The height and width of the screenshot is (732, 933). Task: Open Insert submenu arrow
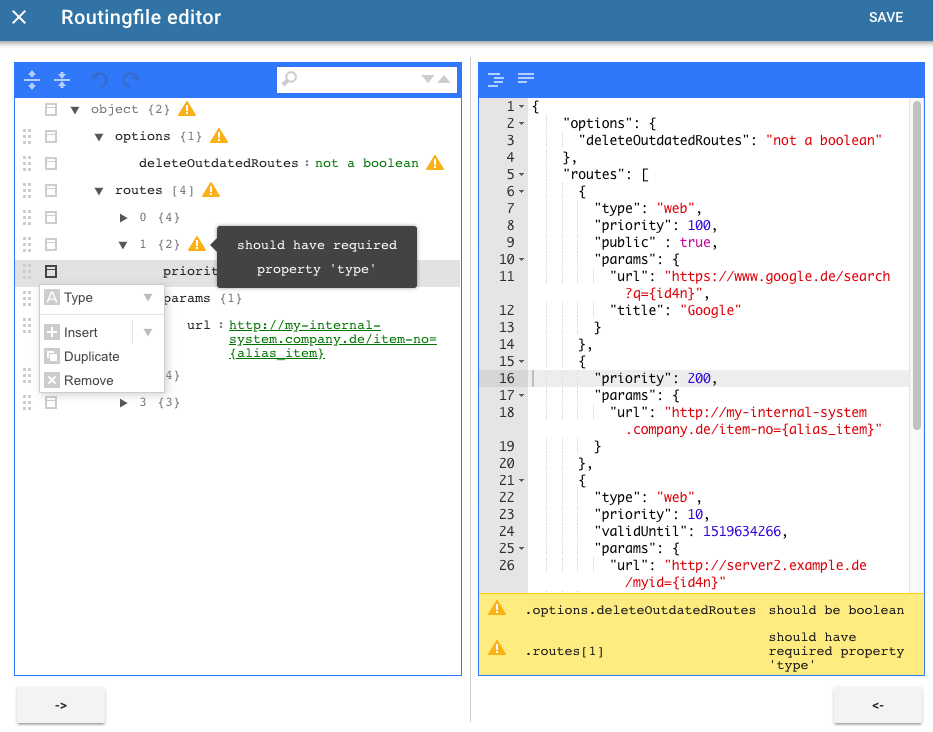(148, 332)
